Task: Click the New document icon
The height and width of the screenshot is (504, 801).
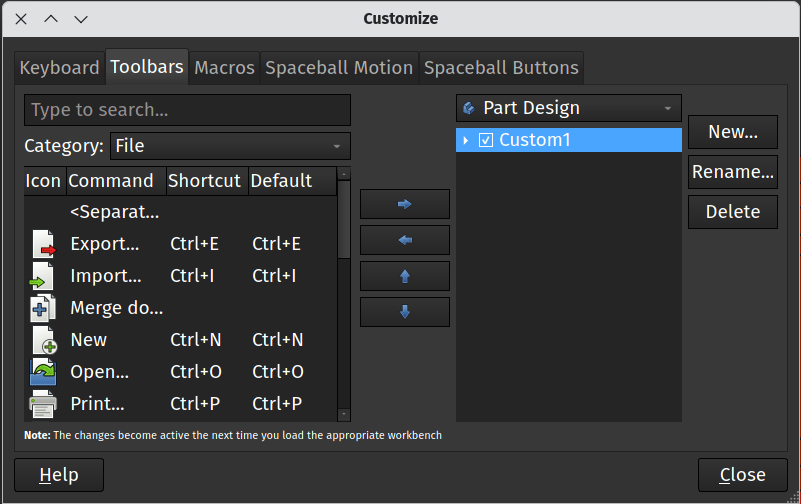Action: coord(43,340)
